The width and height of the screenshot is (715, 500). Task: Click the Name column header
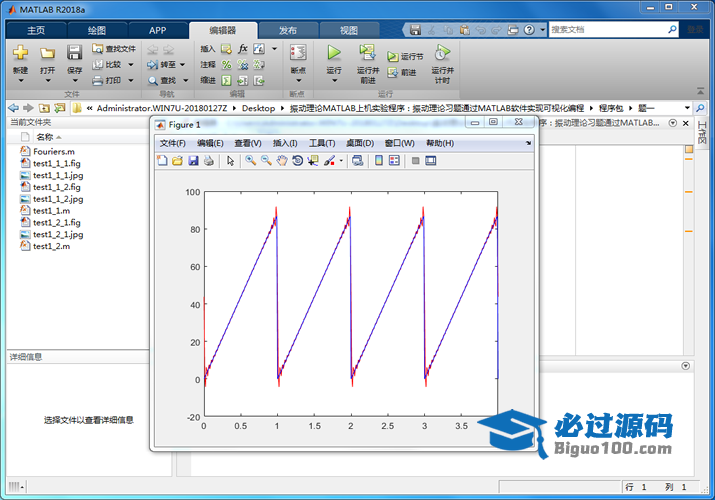pyautogui.click(x=45, y=137)
